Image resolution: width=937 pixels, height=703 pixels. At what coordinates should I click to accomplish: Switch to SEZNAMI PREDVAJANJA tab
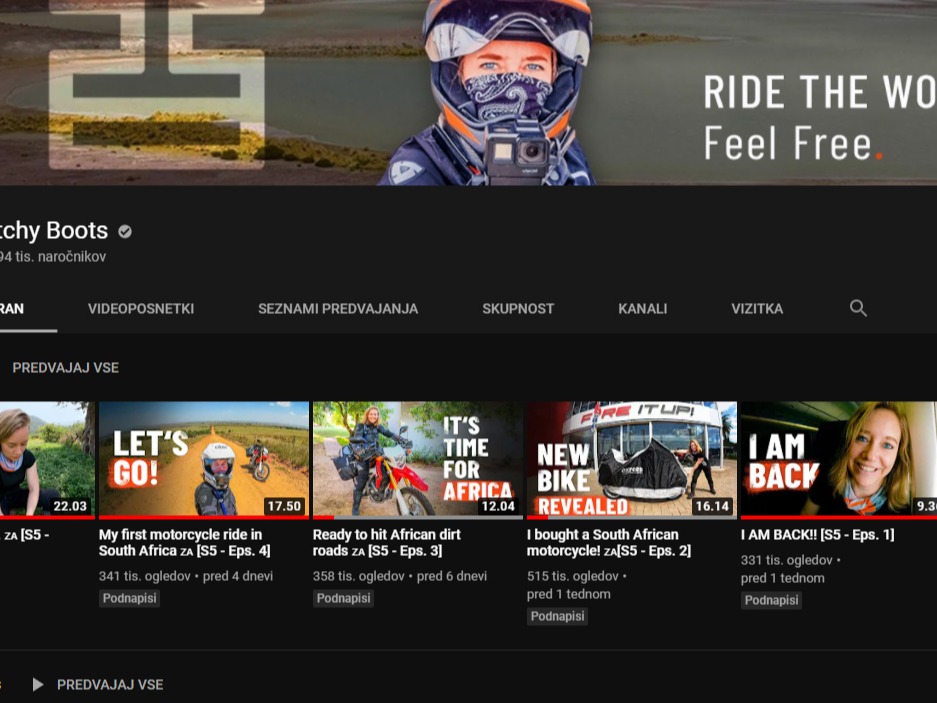coord(338,309)
